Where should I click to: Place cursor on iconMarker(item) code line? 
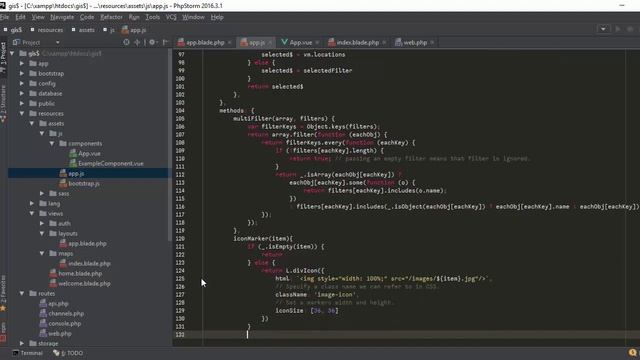(262, 238)
